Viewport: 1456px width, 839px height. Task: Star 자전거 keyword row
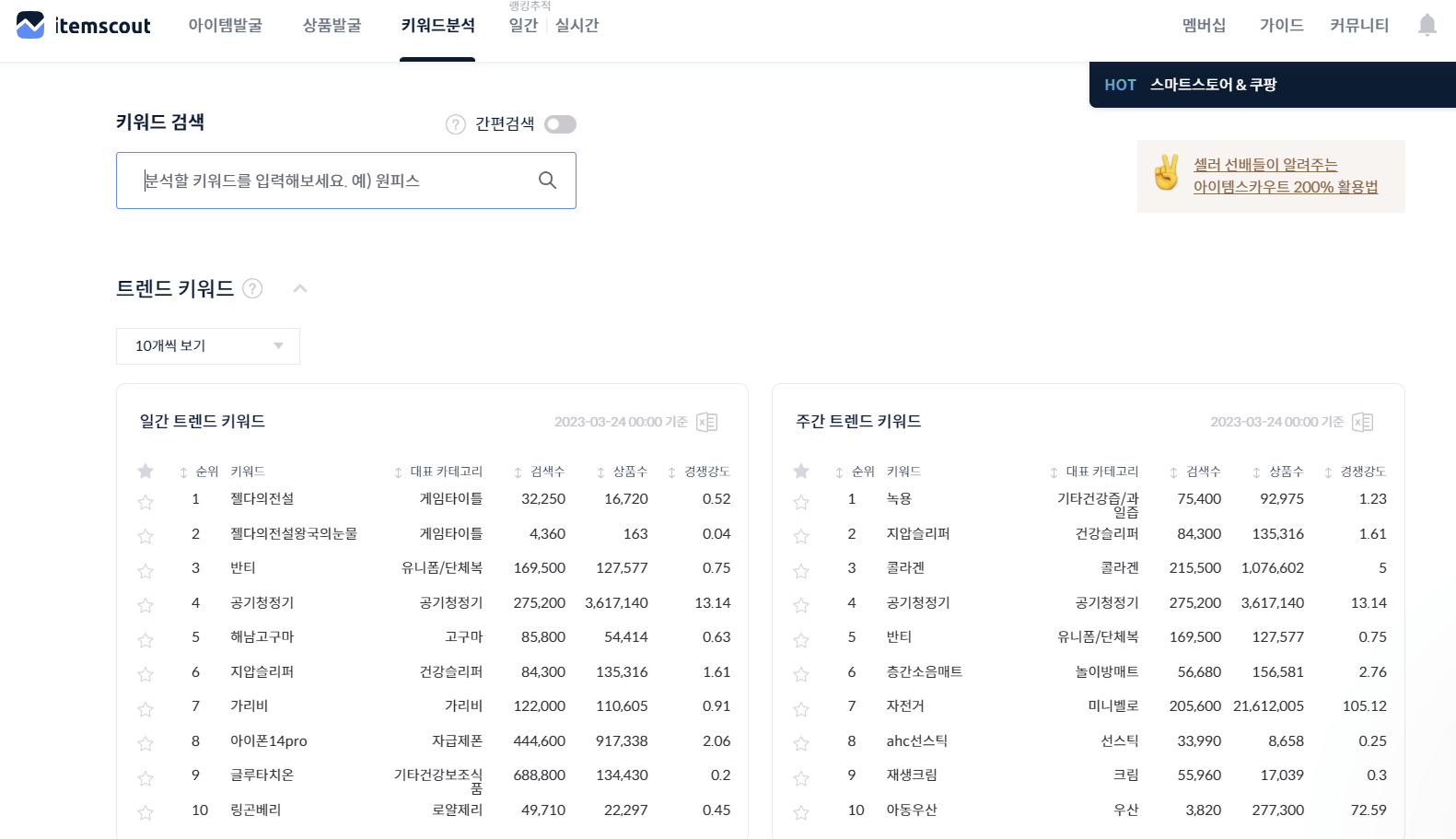pos(801,709)
